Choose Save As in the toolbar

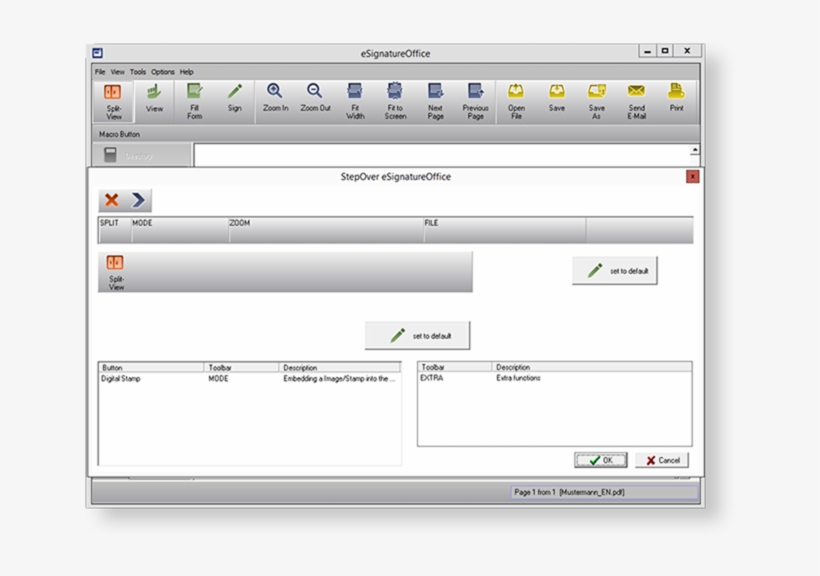pos(596,101)
